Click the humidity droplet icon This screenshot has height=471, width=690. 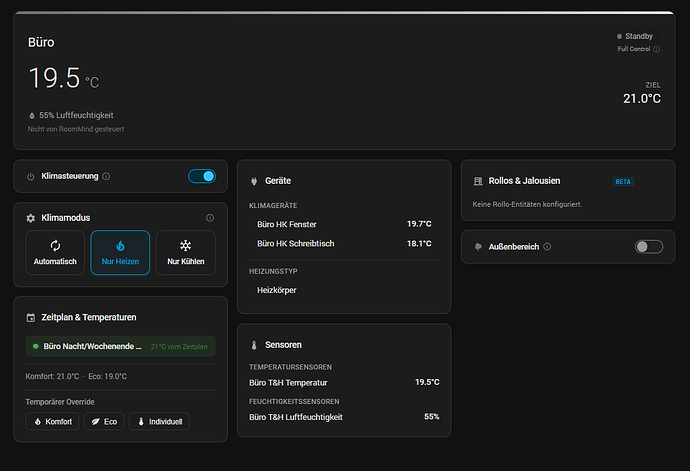click(32, 116)
